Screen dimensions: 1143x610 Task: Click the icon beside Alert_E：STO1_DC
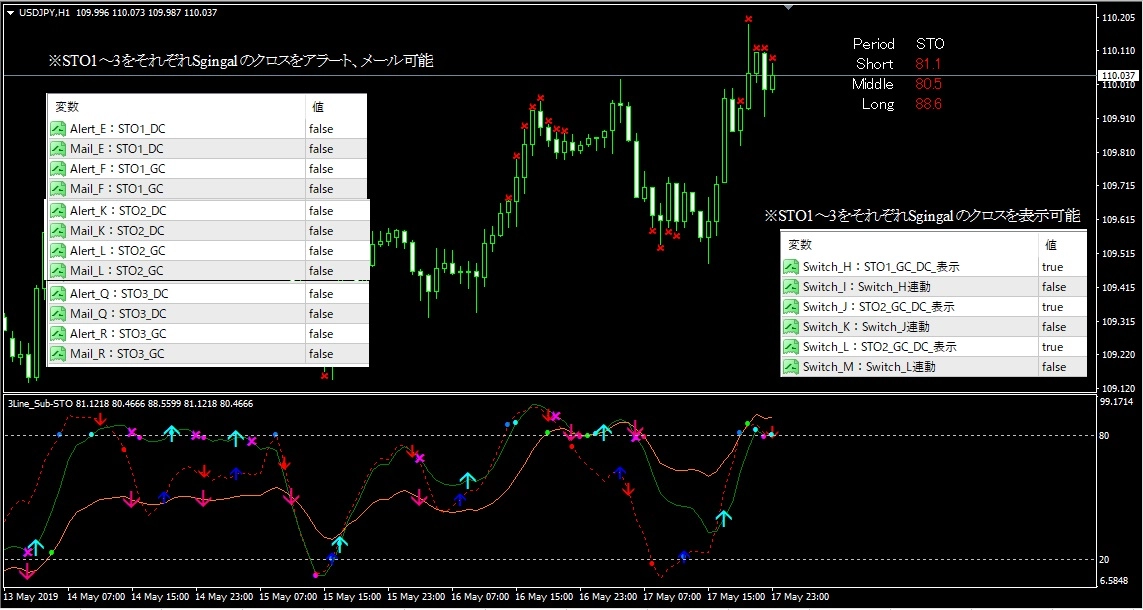point(58,129)
